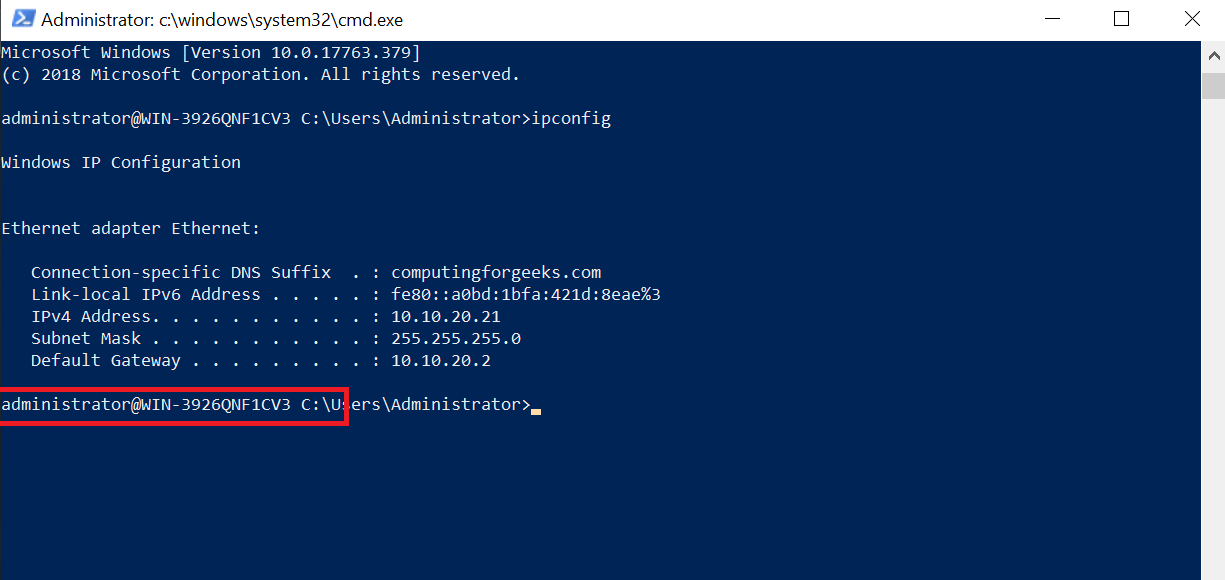Click the subnet mask value 255.255.255.0

point(455,339)
